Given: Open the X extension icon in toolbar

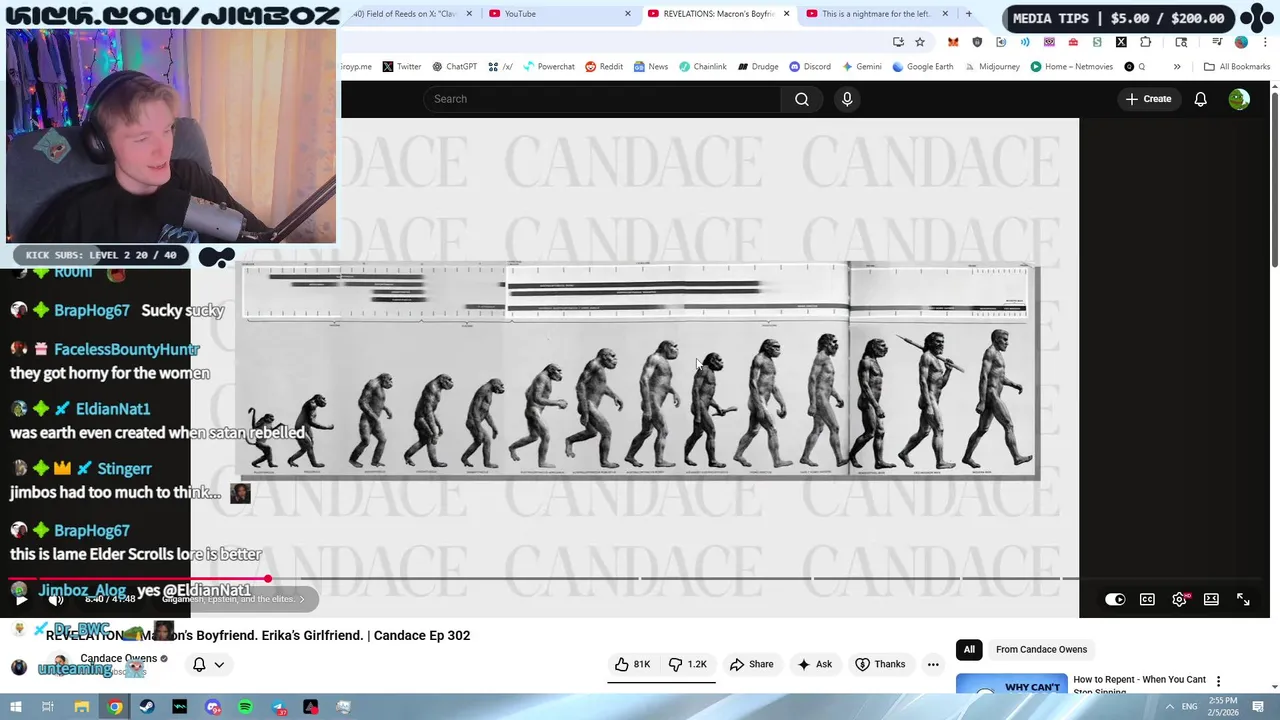Looking at the screenshot, I should click(1121, 42).
